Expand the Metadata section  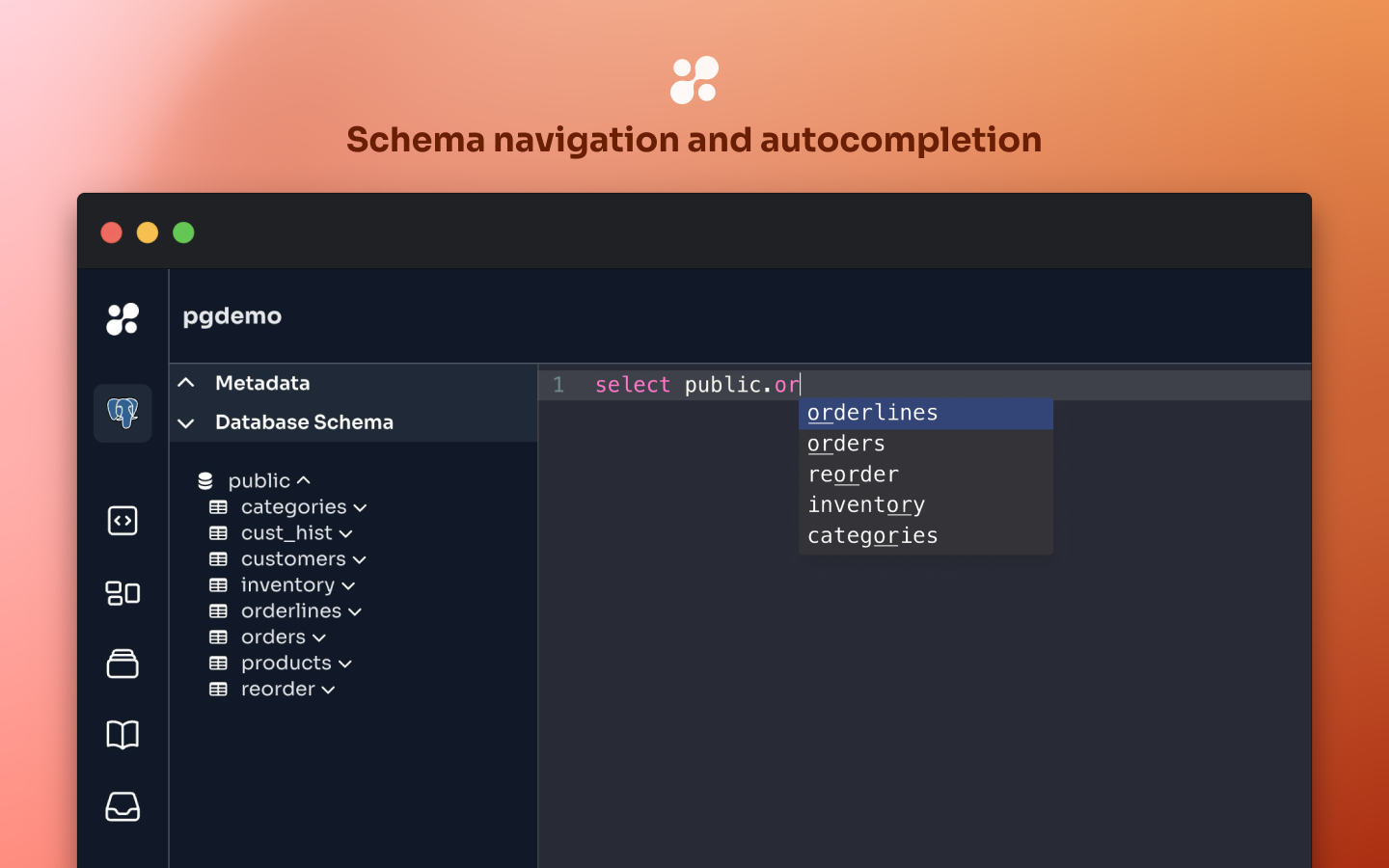tap(186, 383)
